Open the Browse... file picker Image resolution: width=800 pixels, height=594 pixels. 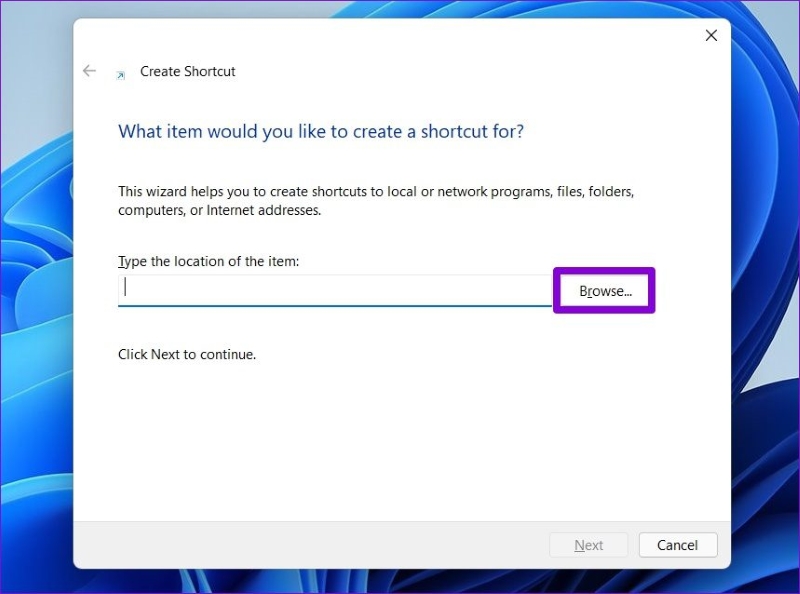(x=605, y=291)
